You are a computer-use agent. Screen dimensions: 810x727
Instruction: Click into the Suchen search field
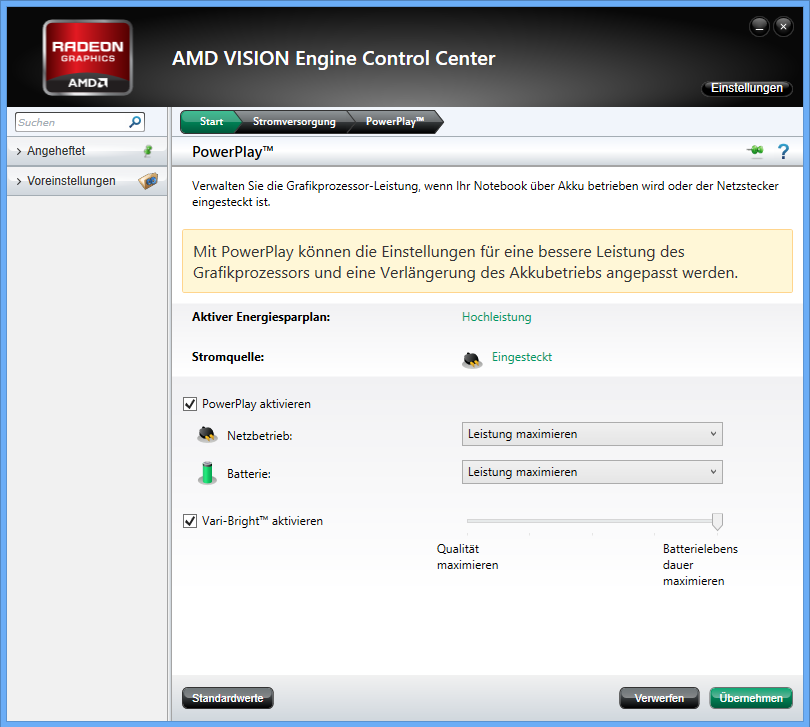tap(70, 122)
